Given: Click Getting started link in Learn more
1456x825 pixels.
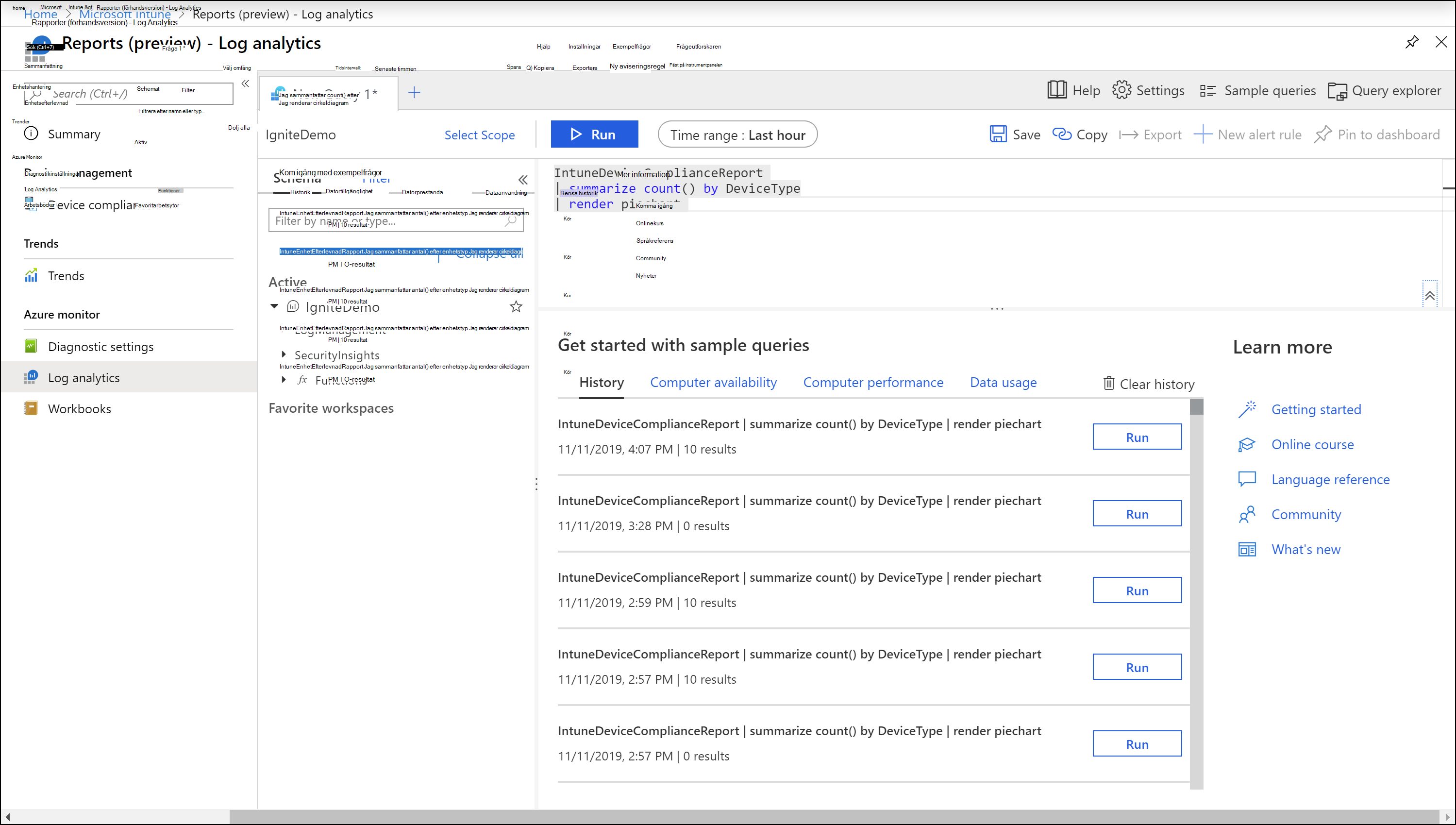Looking at the screenshot, I should [x=1316, y=409].
